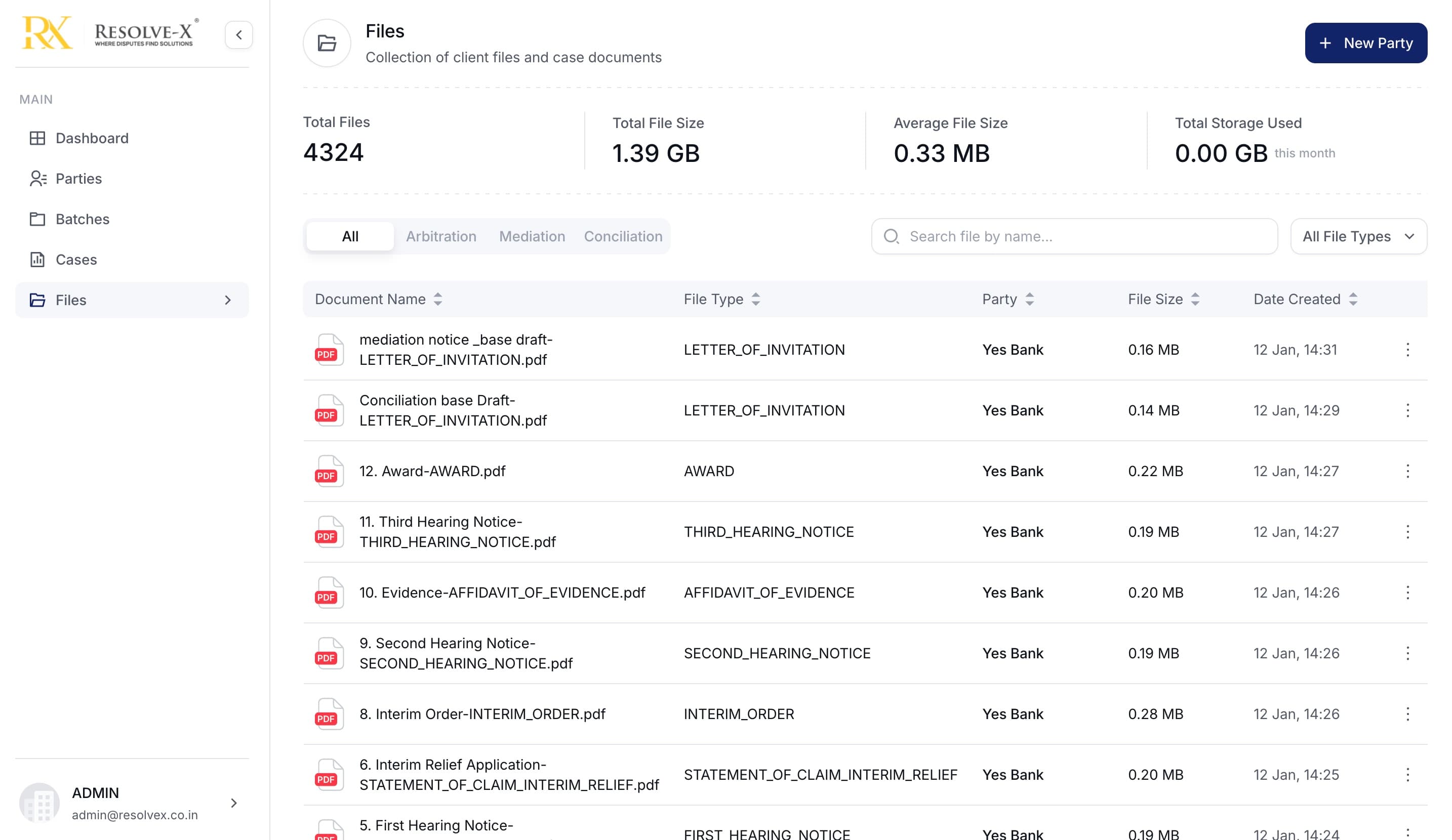1452x840 pixels.
Task: Switch to the Mediation tab
Action: click(532, 236)
